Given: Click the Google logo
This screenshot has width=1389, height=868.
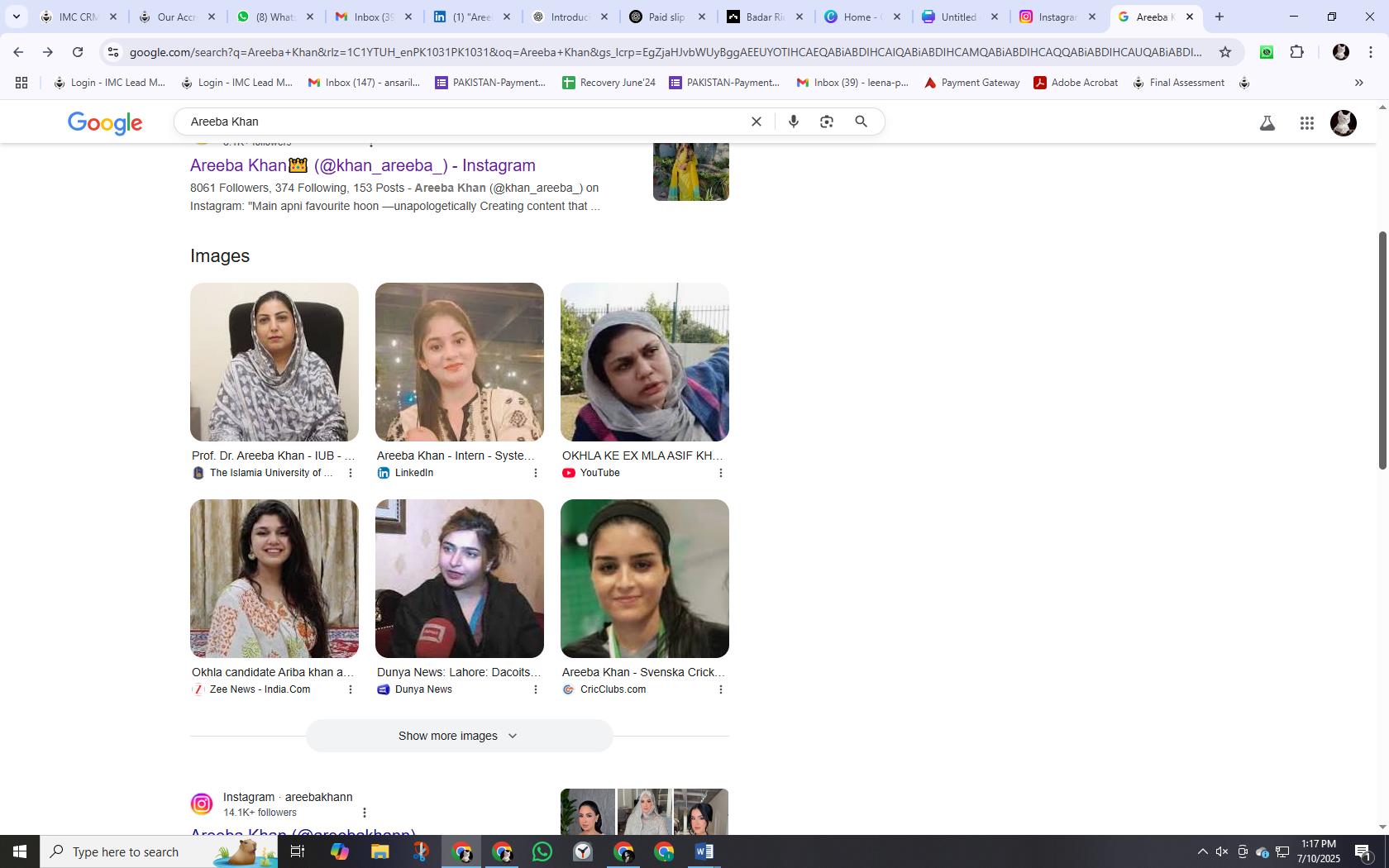Looking at the screenshot, I should pos(105,123).
